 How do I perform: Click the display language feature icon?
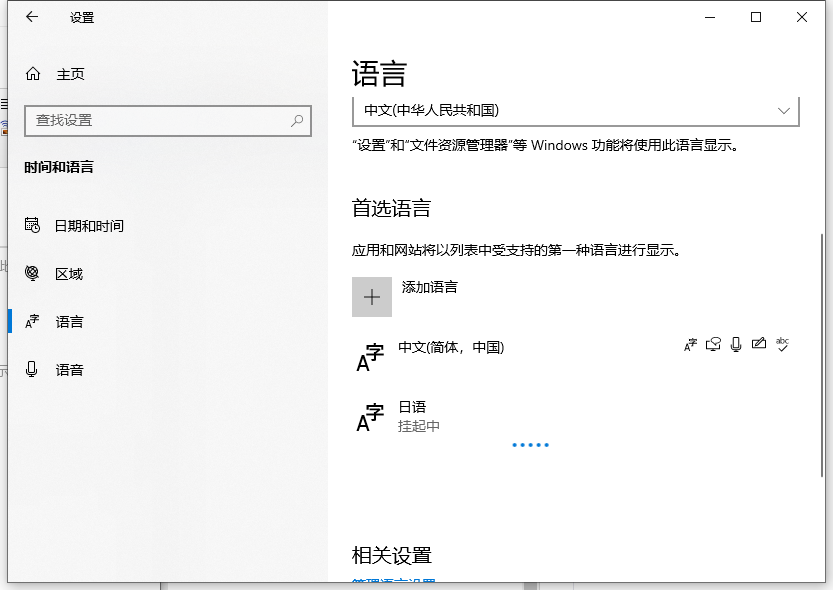click(690, 345)
